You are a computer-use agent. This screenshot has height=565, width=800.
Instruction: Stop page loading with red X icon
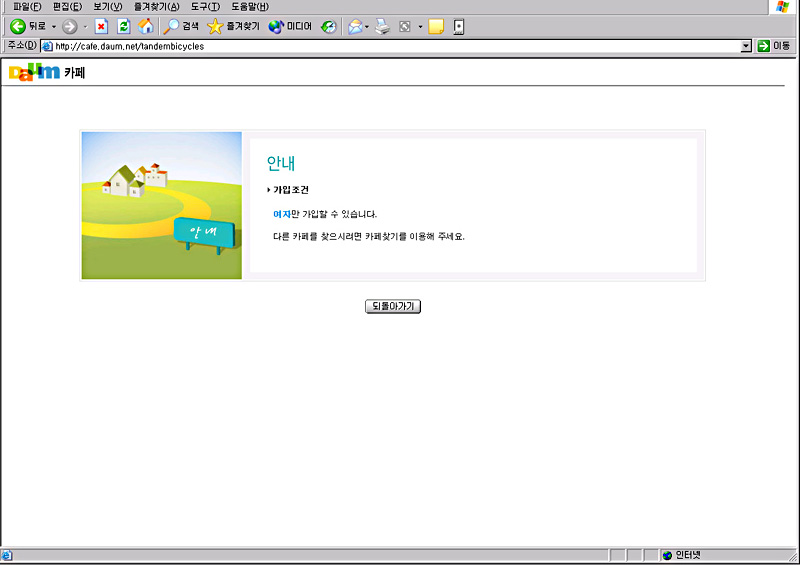pyautogui.click(x=101, y=27)
